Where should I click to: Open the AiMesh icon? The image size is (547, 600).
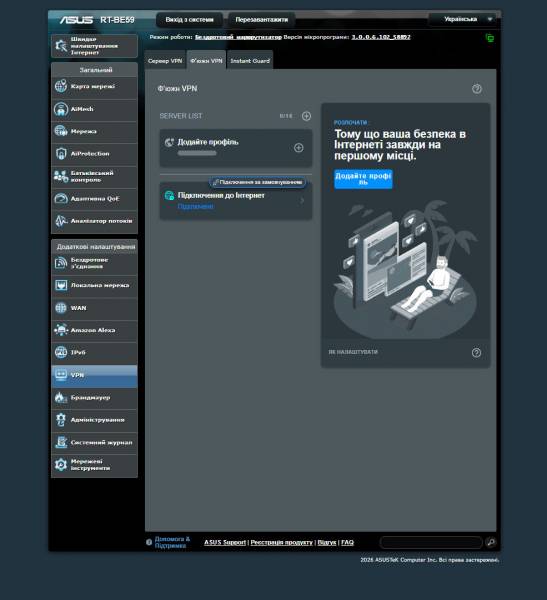[x=61, y=109]
